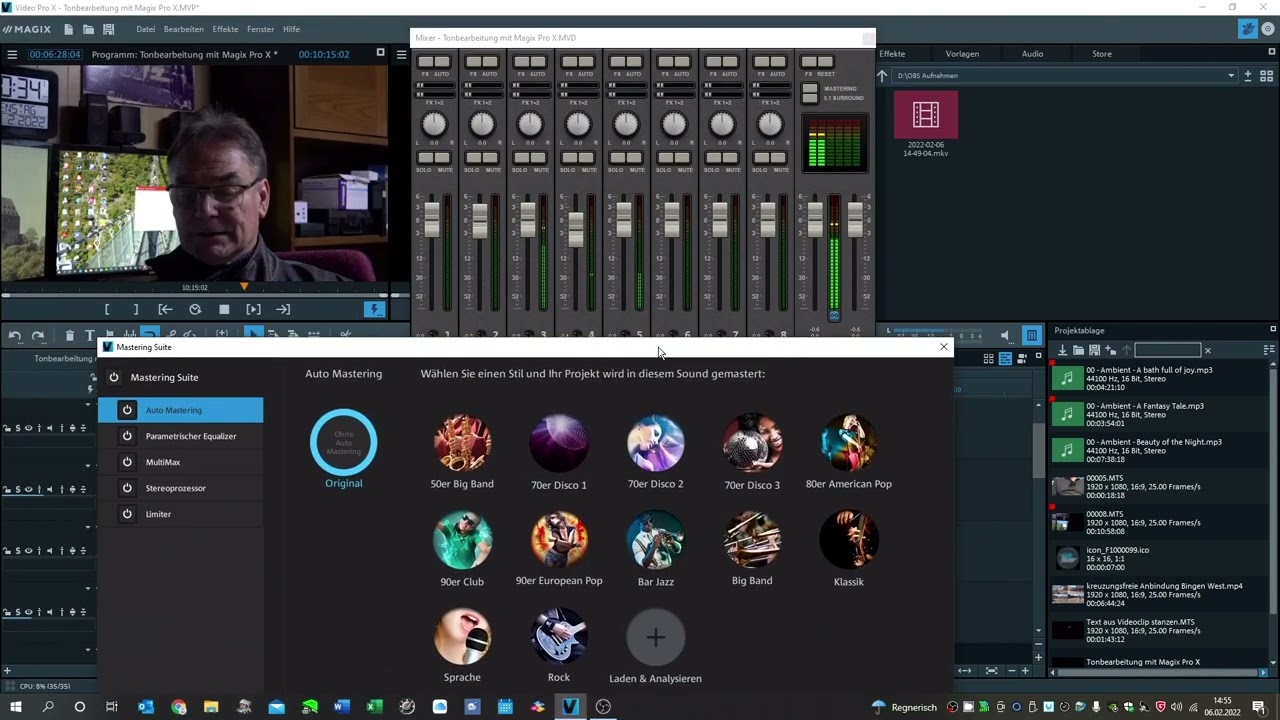Select the Bar Jazz preset icon
The width and height of the screenshot is (1280, 720).
[x=655, y=540]
